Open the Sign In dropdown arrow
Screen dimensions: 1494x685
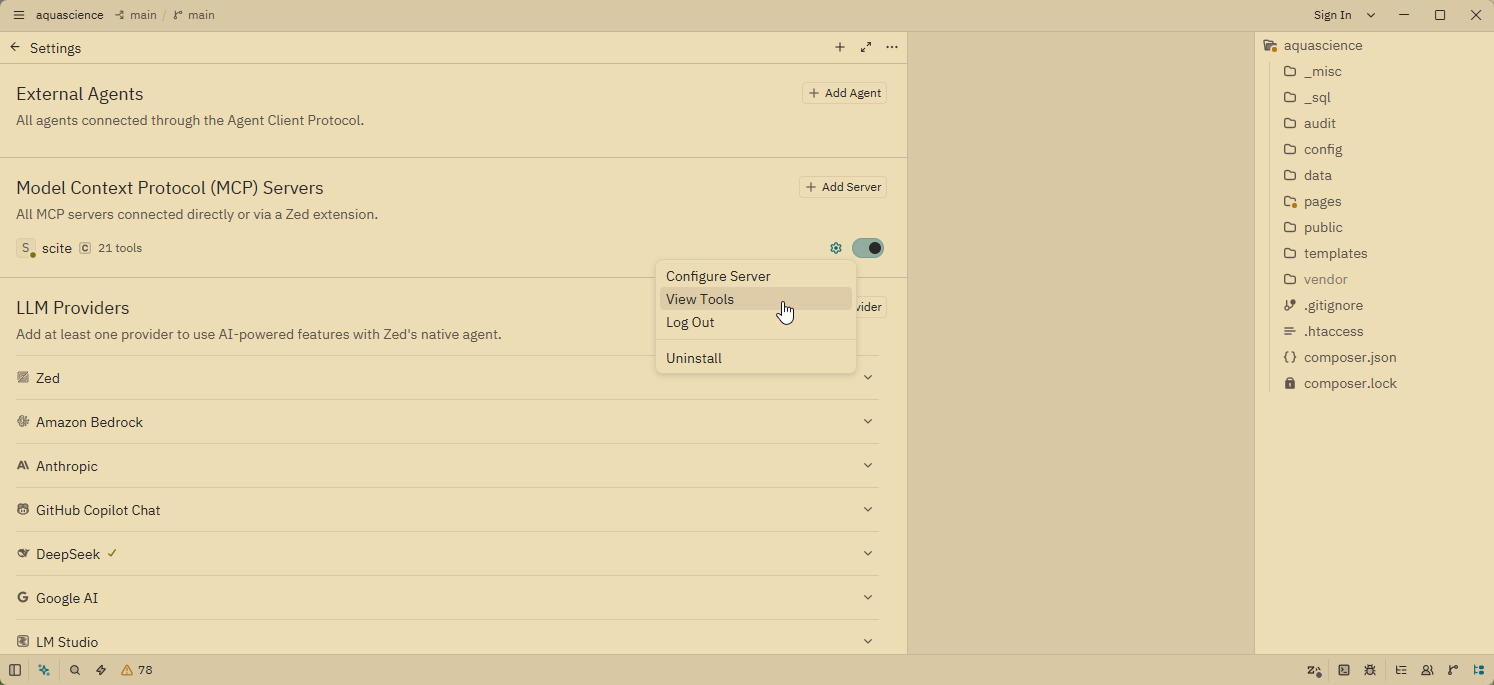pos(1371,15)
